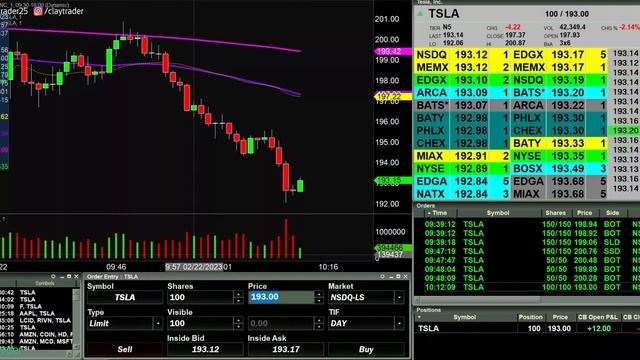Increase Shares with the up stepper arrow
The height and width of the screenshot is (360, 640).
pos(238,294)
